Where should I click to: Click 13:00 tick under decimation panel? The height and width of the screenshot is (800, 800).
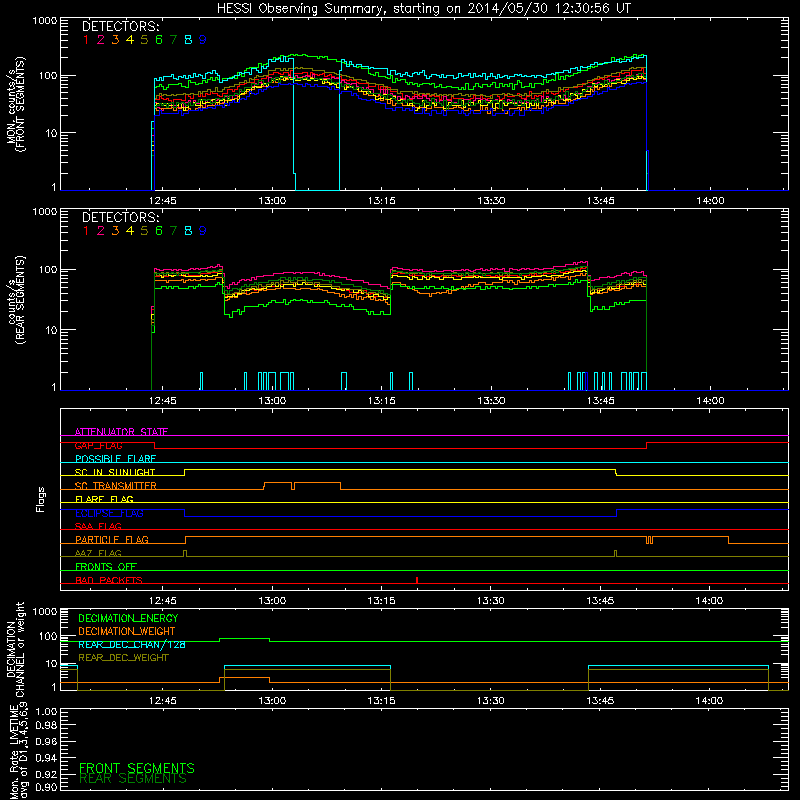click(x=272, y=701)
